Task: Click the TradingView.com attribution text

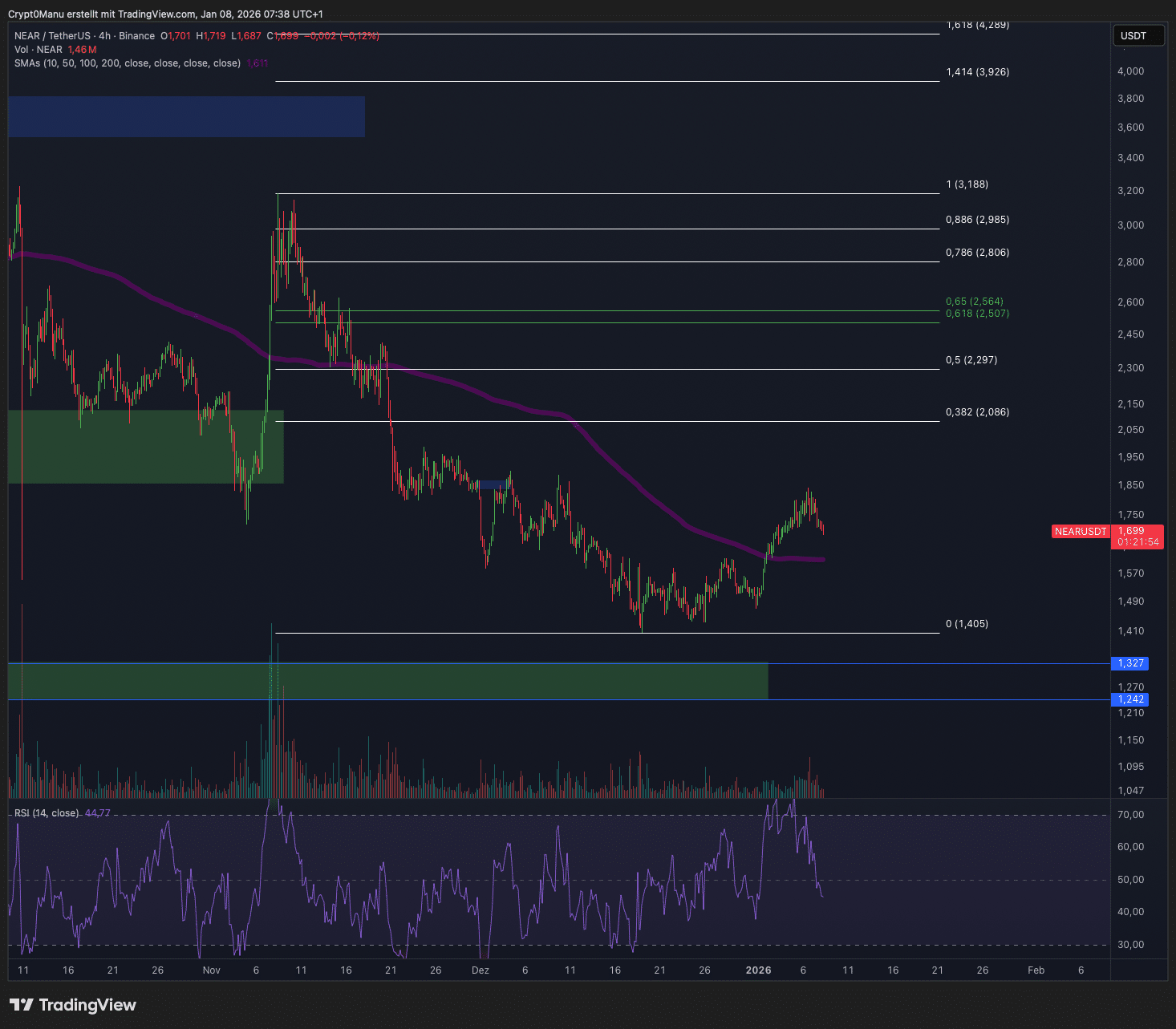Action: point(156,14)
